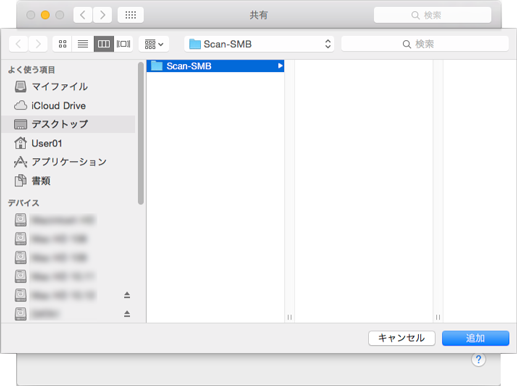Select the Scan-SMB folder in column
The width and height of the screenshot is (517, 386).
pos(215,66)
